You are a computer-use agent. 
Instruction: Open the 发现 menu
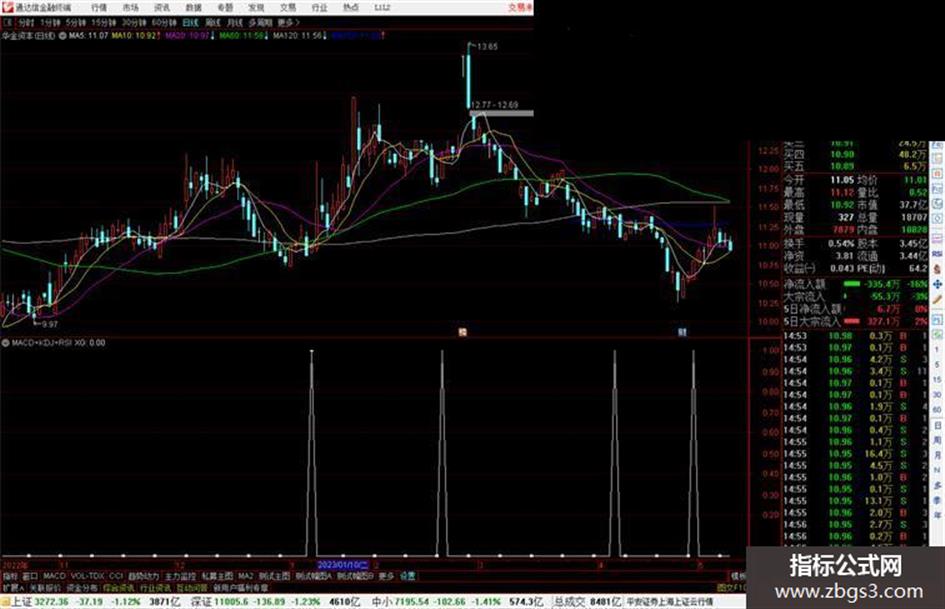256,8
